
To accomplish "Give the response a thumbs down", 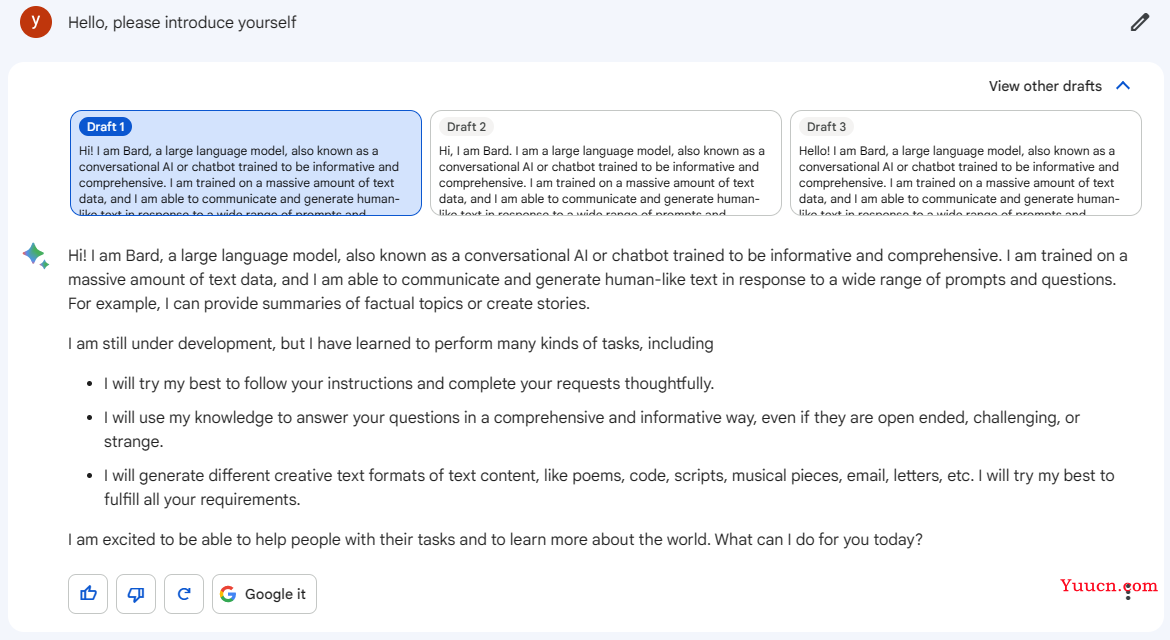I will (136, 594).
